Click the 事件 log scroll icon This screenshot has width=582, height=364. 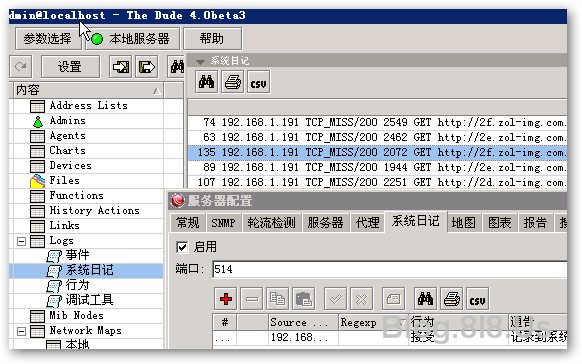tap(54, 256)
